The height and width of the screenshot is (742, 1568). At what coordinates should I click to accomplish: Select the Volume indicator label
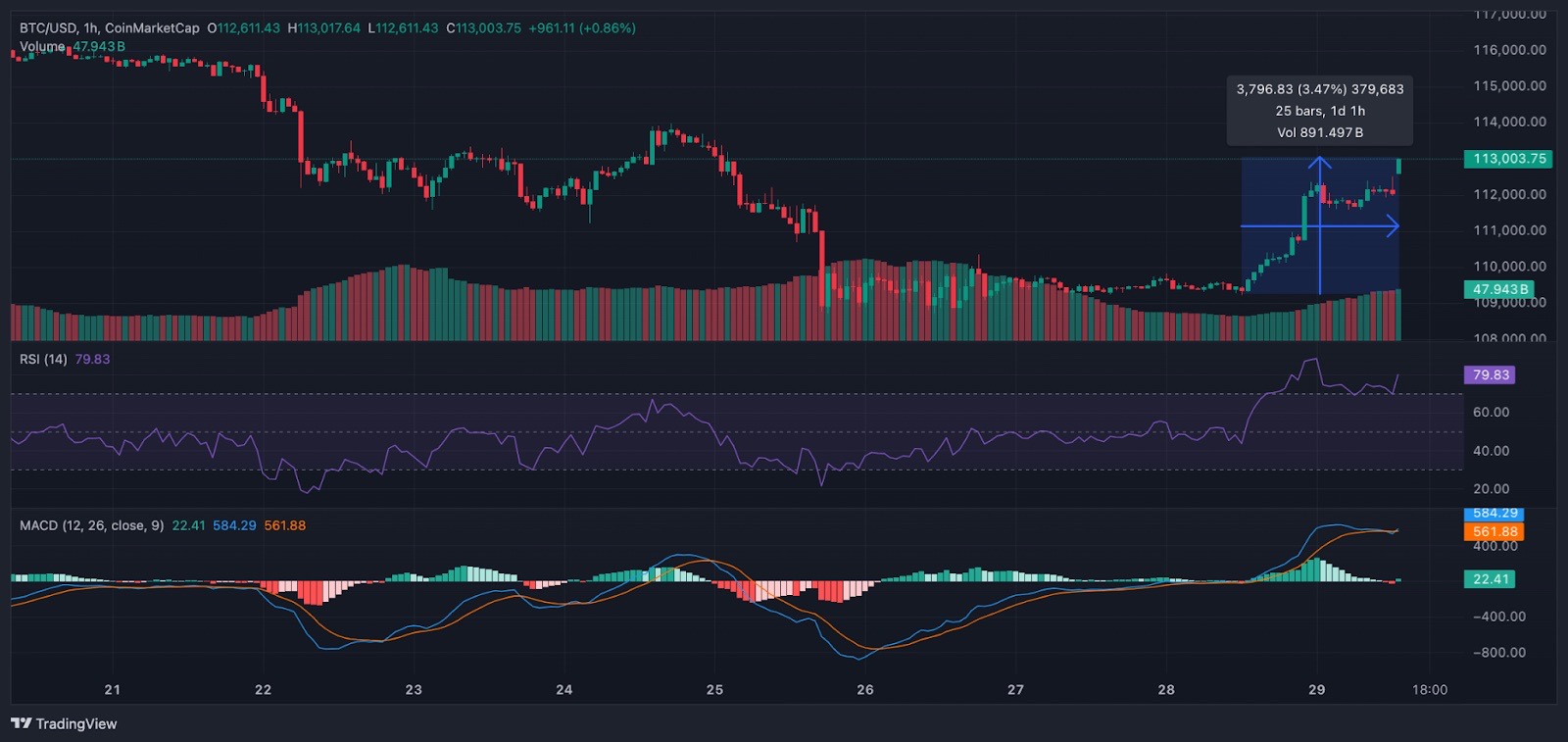42,47
